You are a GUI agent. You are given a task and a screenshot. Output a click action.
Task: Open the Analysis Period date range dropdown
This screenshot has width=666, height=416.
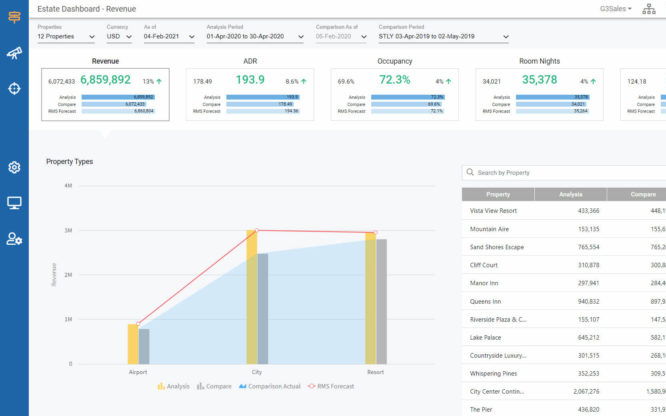(x=255, y=37)
